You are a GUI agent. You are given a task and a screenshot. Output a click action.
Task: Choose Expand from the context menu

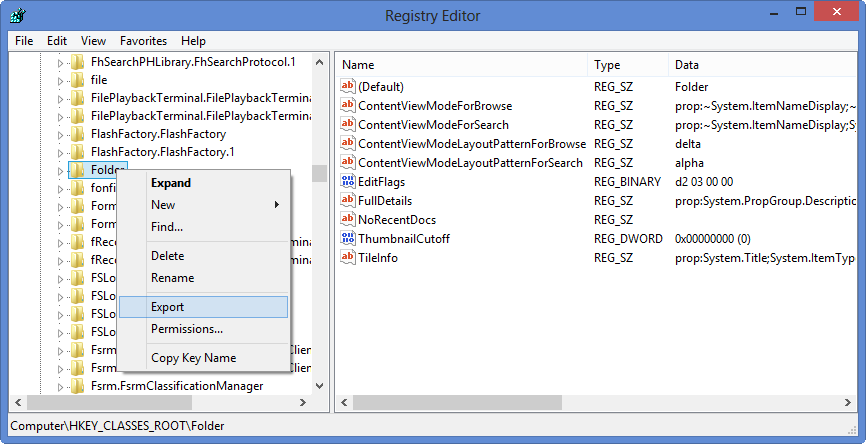click(203, 183)
